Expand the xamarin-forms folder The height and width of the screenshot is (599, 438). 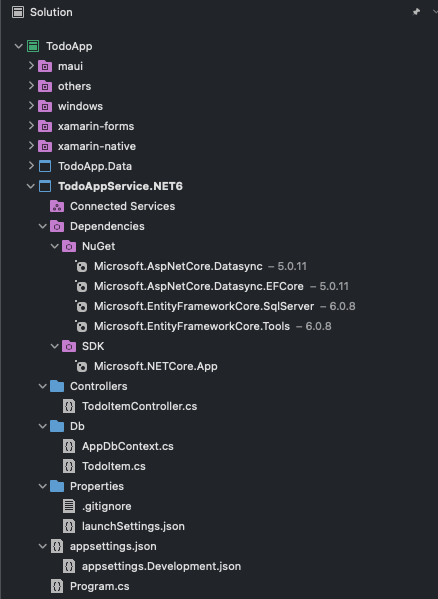pyautogui.click(x=31, y=126)
